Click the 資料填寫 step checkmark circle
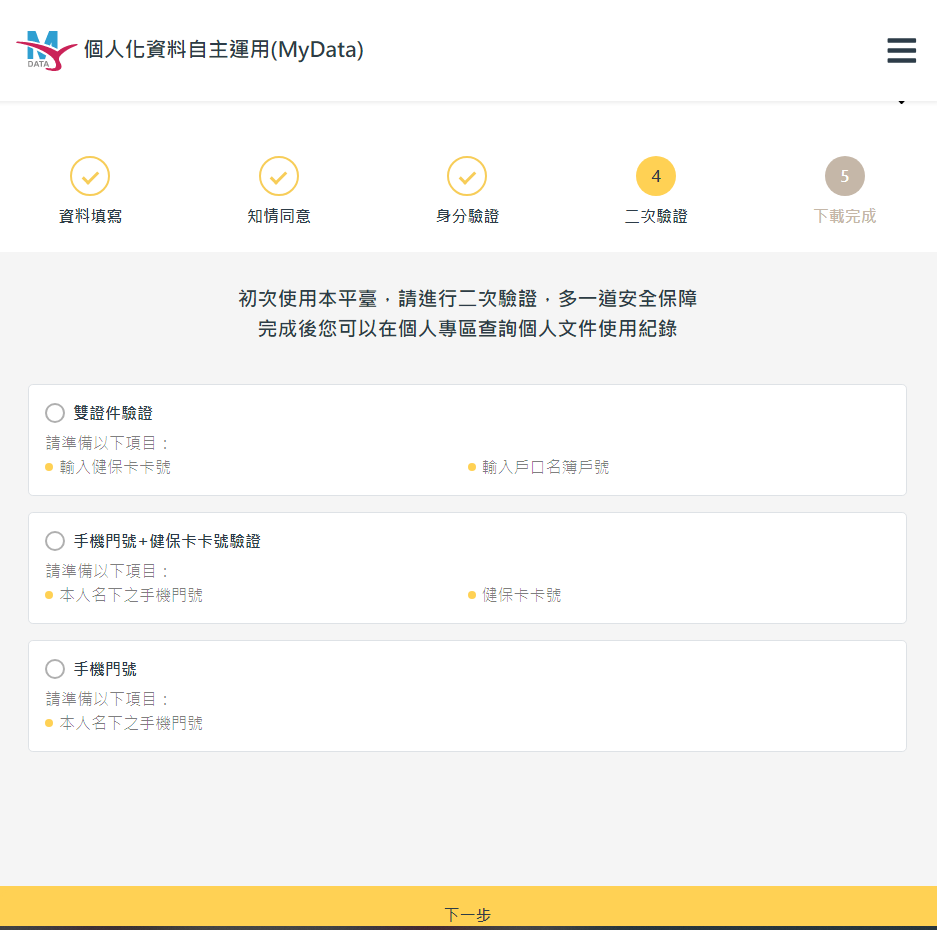This screenshot has height=930, width=937. pyautogui.click(x=90, y=176)
